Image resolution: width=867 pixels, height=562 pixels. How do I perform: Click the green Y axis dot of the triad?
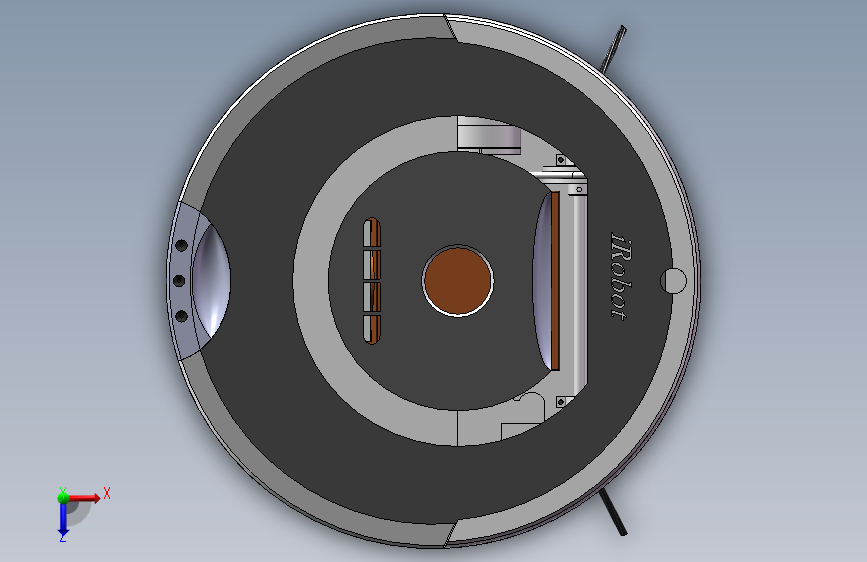click(x=63, y=498)
